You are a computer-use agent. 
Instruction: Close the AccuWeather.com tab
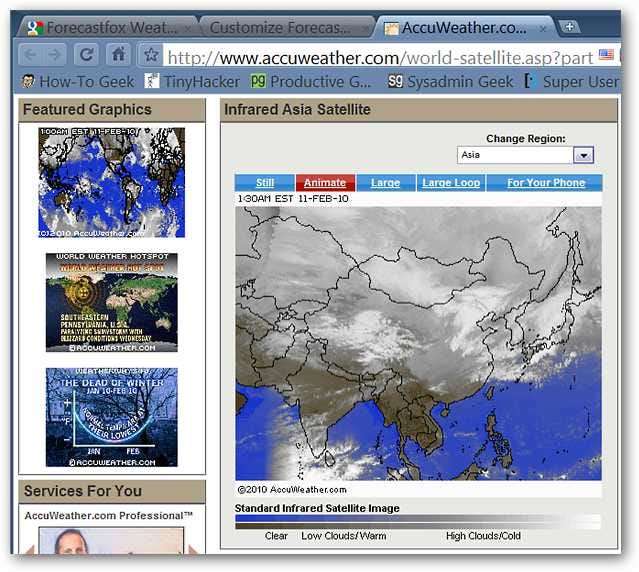click(542, 29)
